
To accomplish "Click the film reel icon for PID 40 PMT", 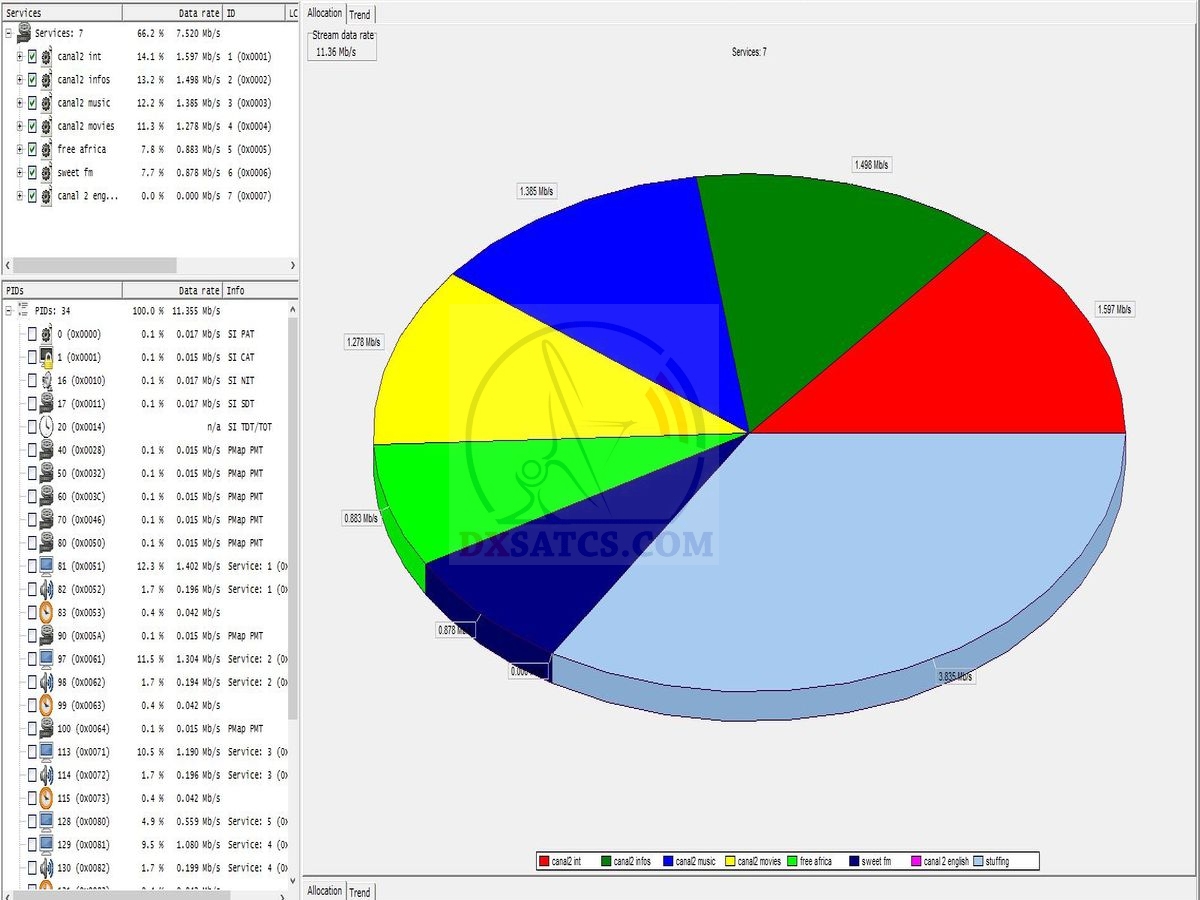I will pyautogui.click(x=46, y=451).
